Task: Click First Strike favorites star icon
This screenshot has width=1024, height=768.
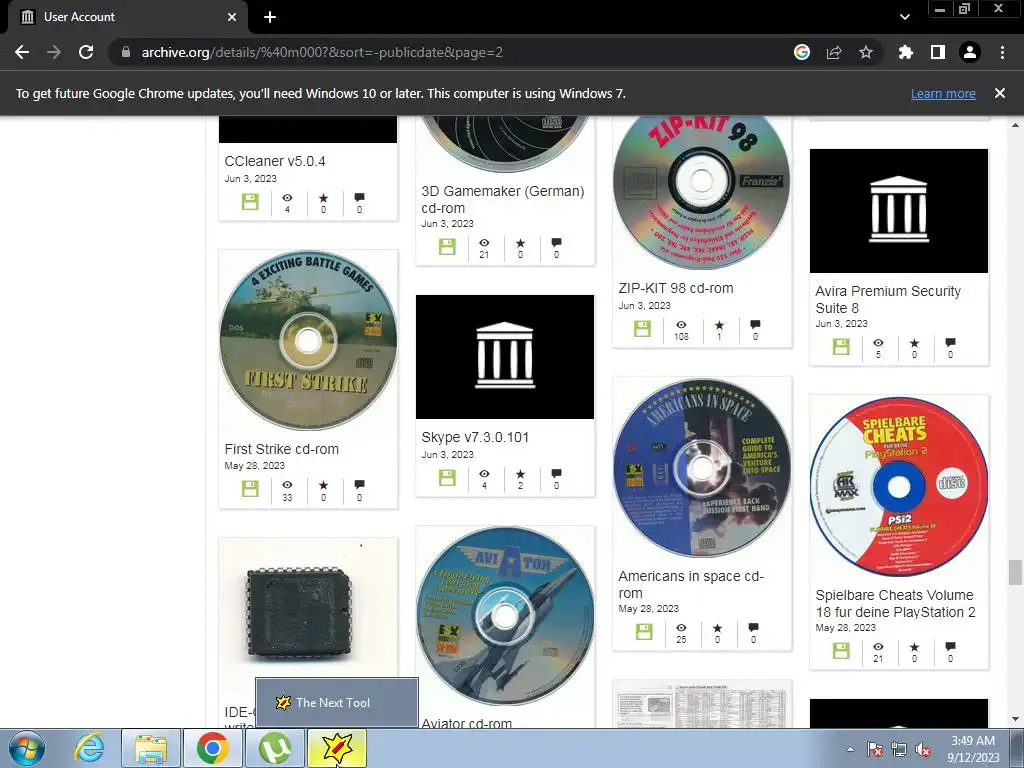Action: pyautogui.click(x=323, y=485)
